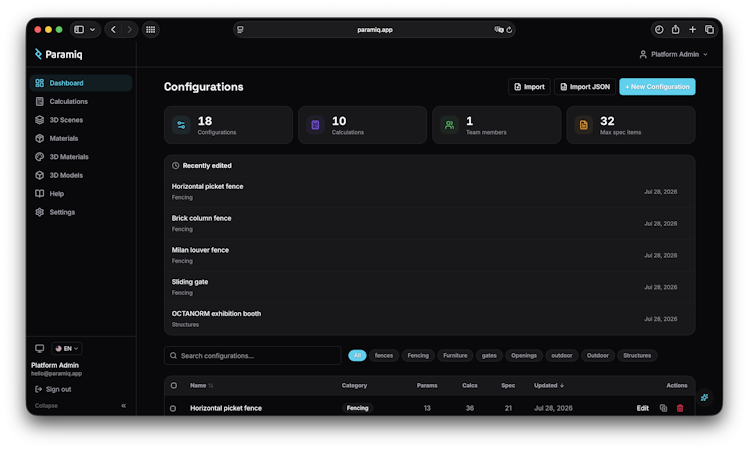This screenshot has height=450, width=749.
Task: Click the page settings icon in address bar
Action: pyautogui.click(x=240, y=30)
